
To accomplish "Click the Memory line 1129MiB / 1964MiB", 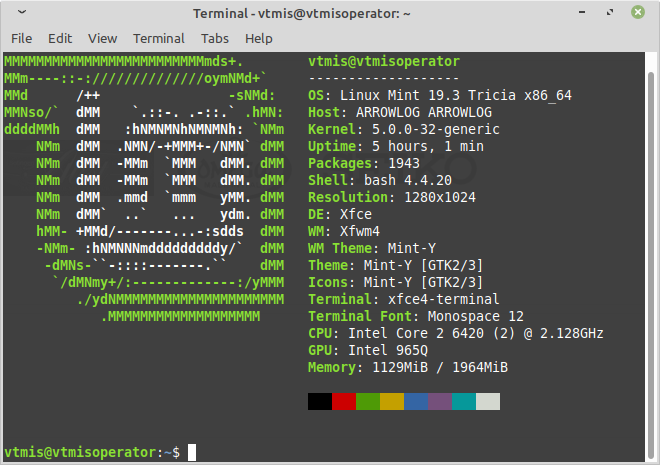I will click(x=408, y=367).
